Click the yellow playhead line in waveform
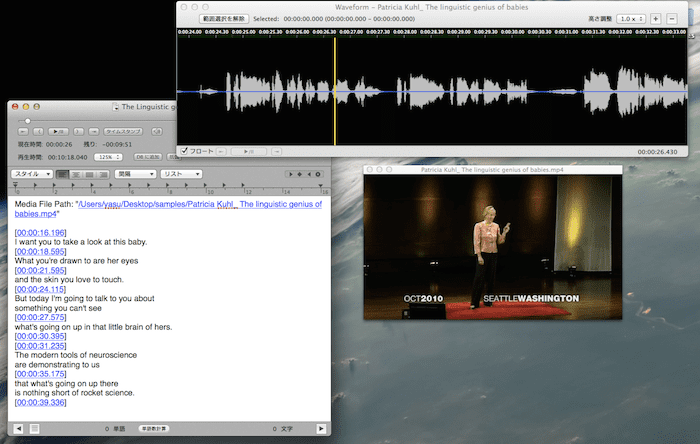The width and height of the screenshot is (700, 444). (335, 91)
